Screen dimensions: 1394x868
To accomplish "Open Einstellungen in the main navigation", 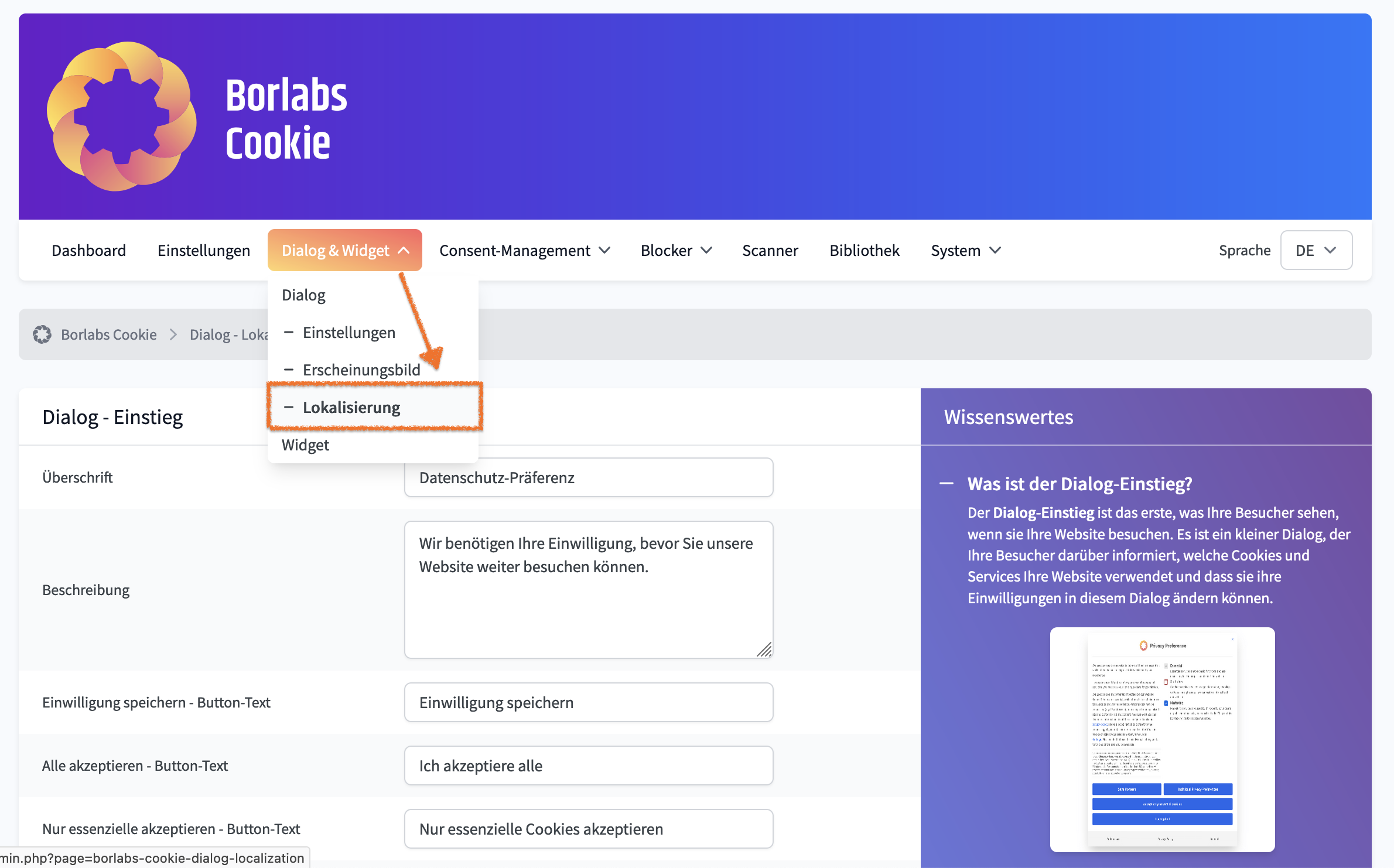I will 203,251.
